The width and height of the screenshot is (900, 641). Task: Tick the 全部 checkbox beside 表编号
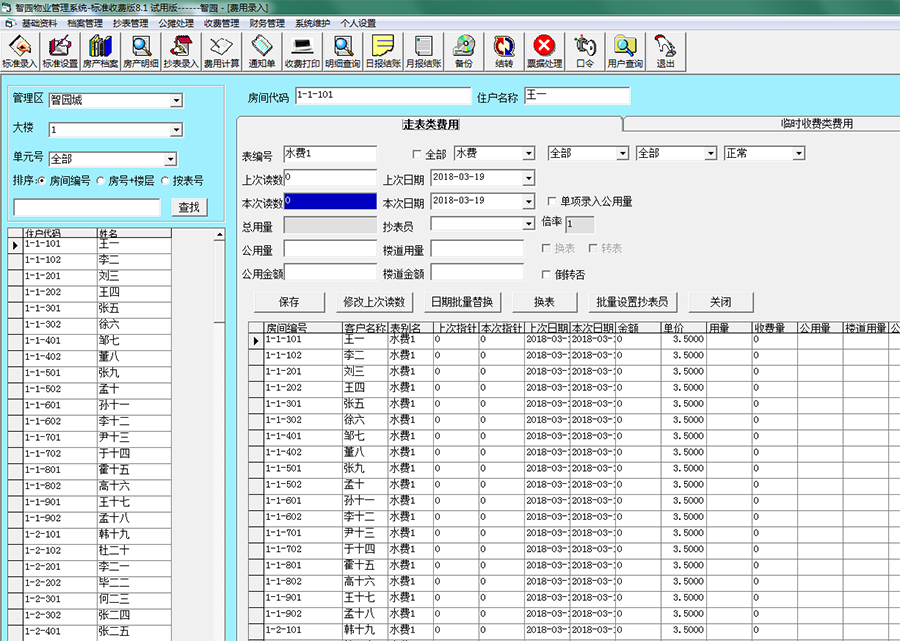coord(417,154)
